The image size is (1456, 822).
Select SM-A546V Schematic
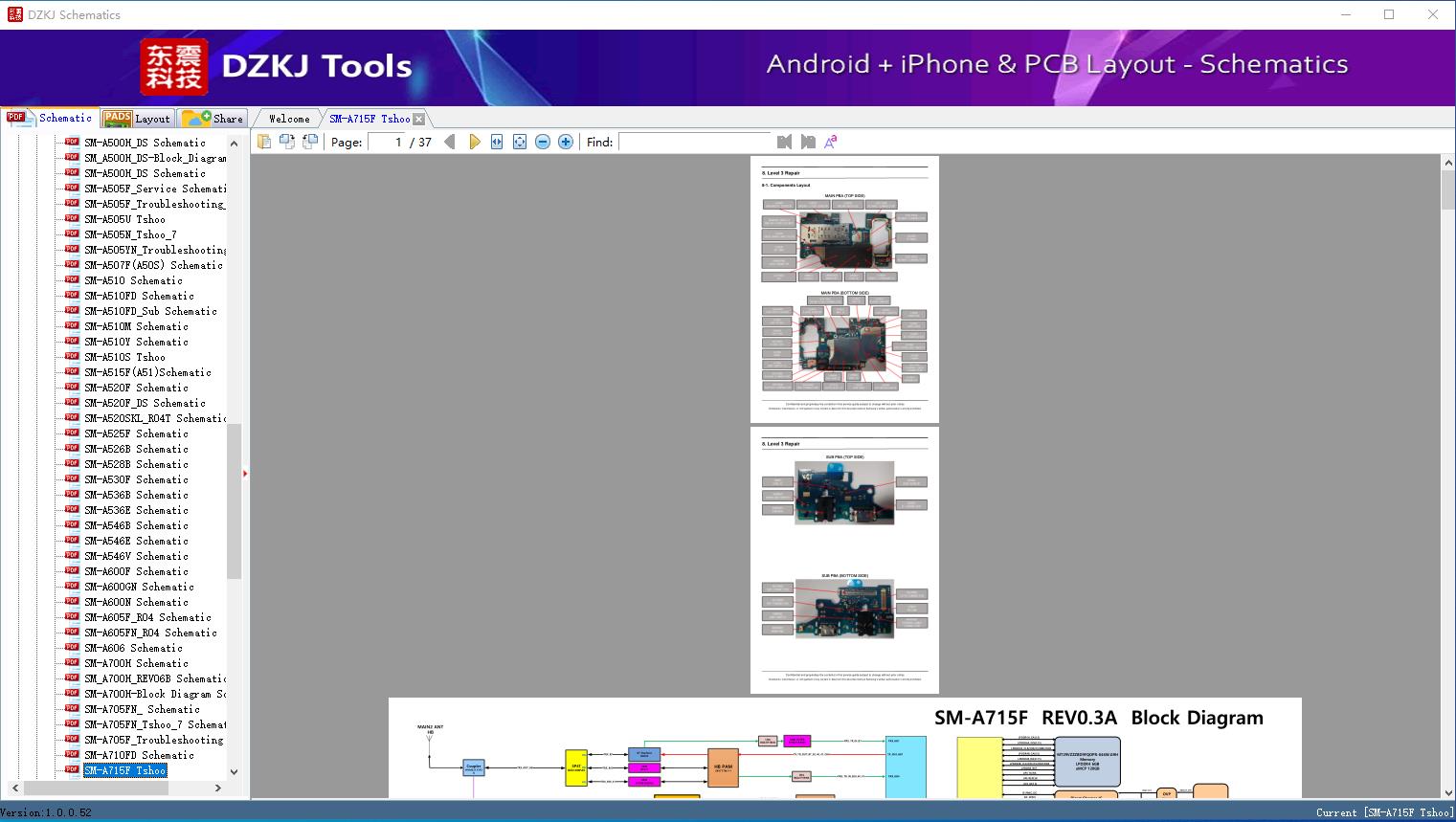(136, 556)
